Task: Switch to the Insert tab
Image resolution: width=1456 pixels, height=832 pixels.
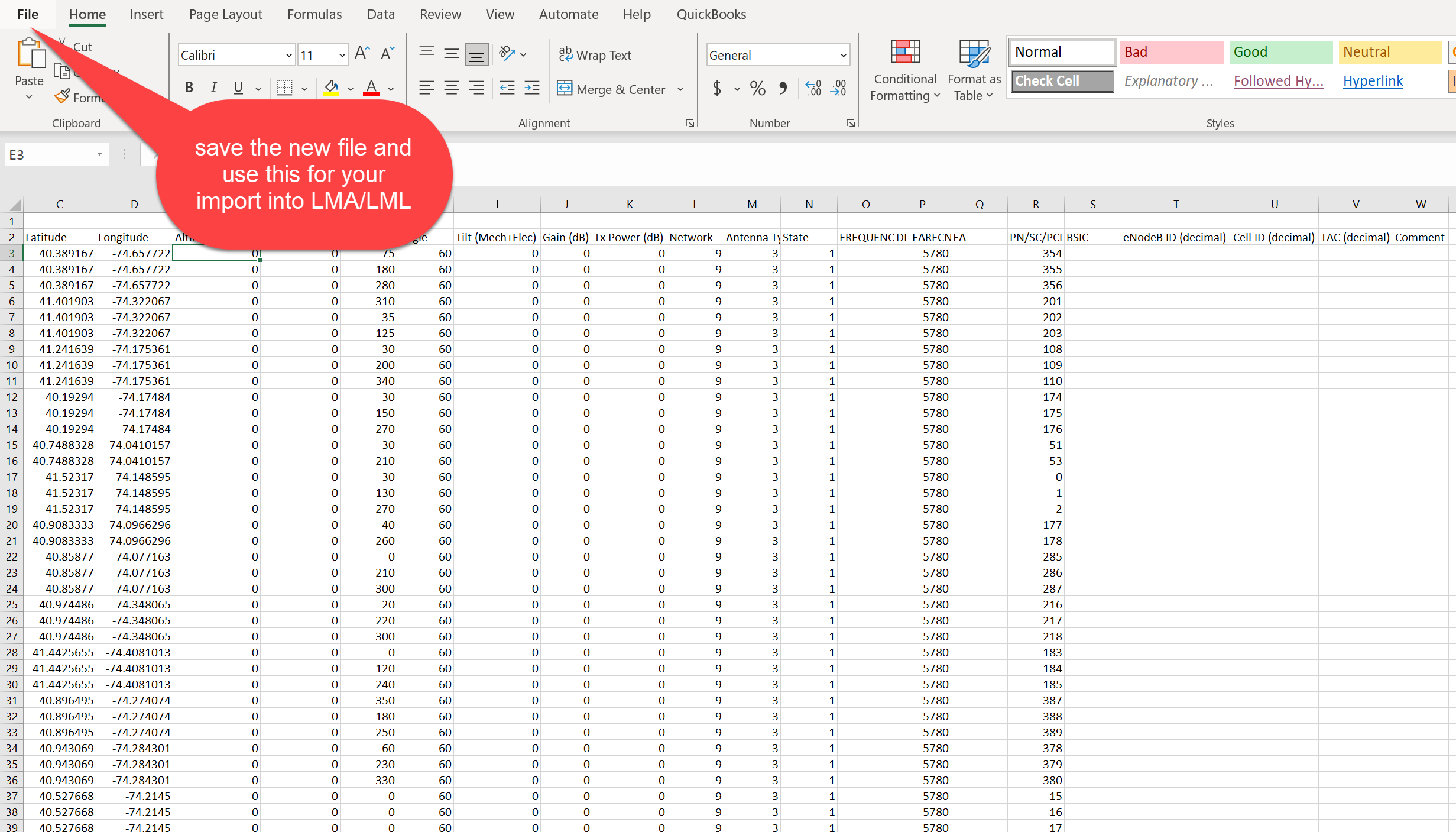Action: (x=147, y=14)
